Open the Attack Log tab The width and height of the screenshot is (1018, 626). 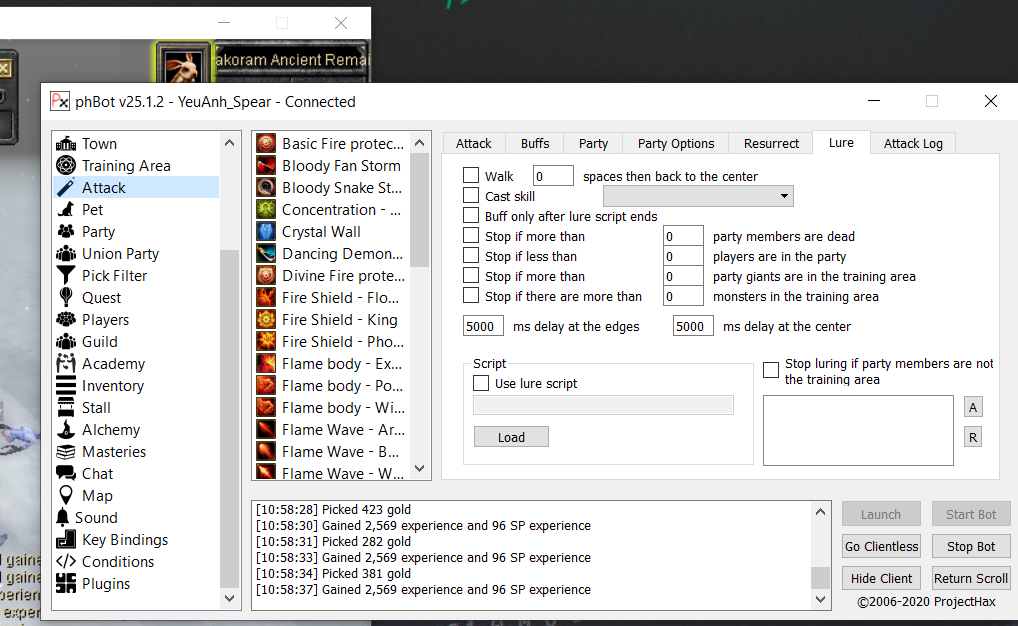[x=913, y=143]
